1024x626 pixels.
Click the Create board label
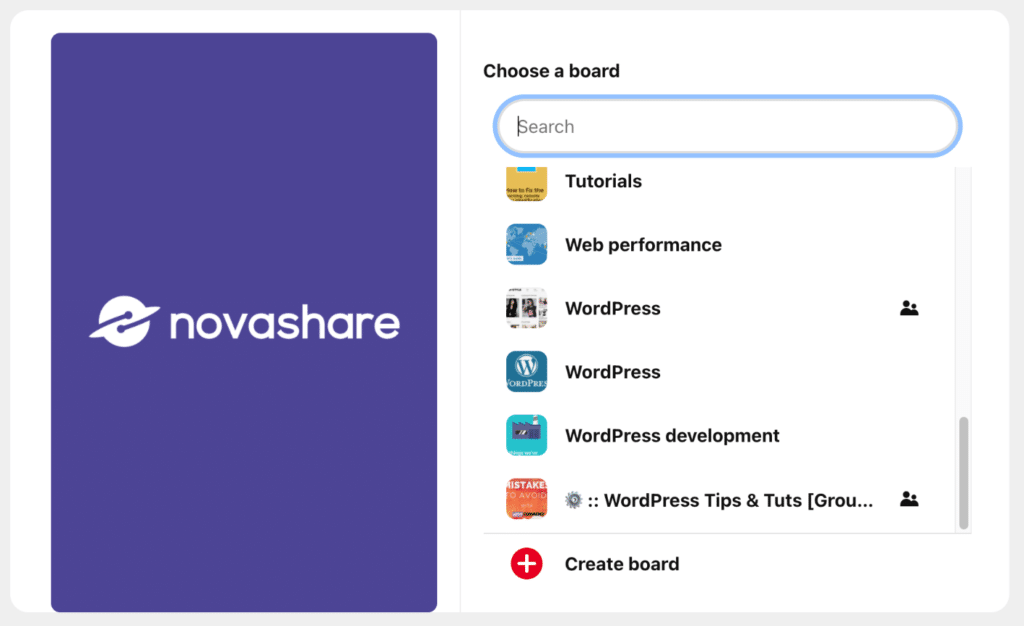point(622,564)
